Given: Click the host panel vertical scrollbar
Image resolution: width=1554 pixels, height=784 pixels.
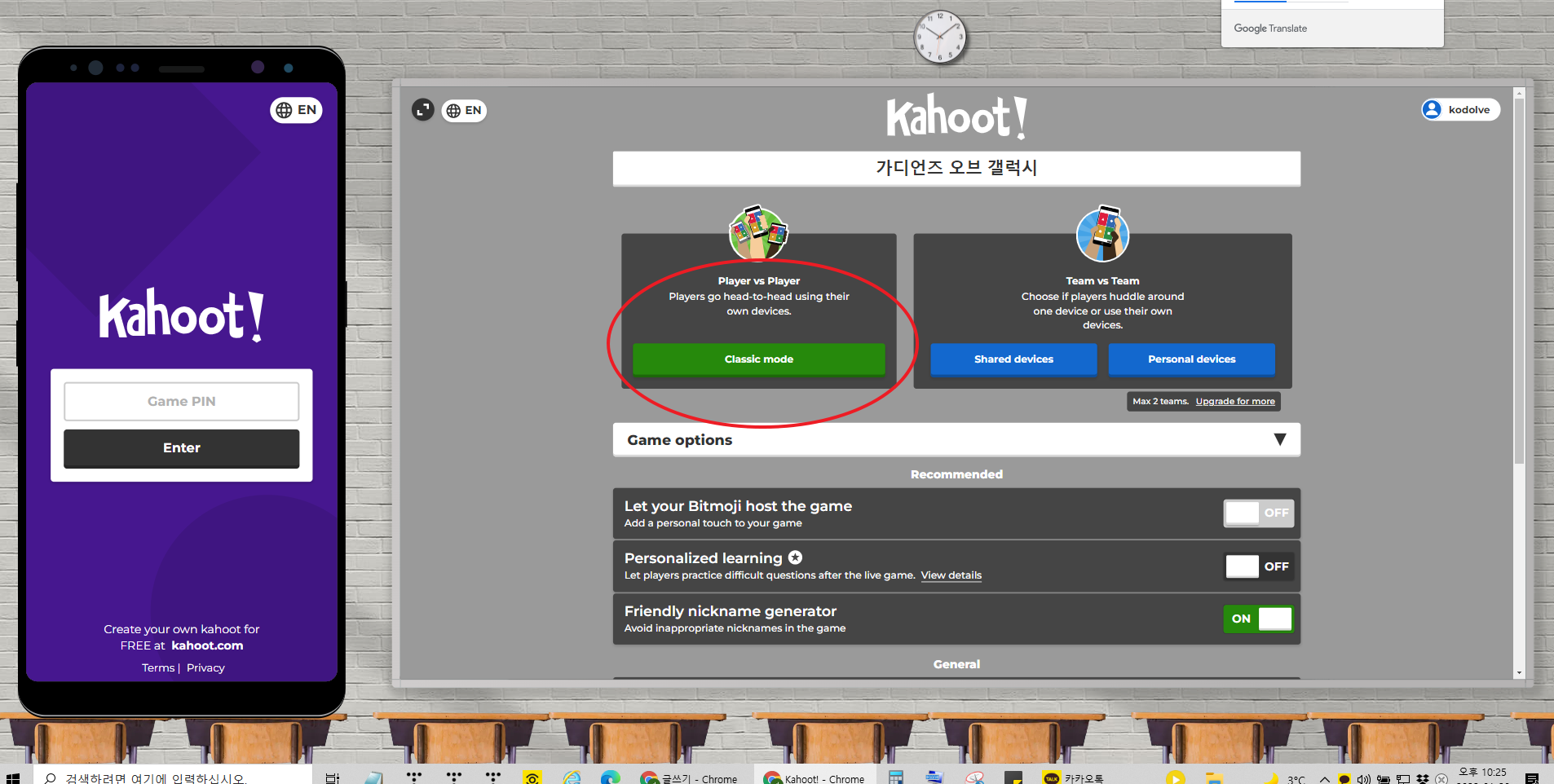Looking at the screenshot, I should (x=1519, y=281).
